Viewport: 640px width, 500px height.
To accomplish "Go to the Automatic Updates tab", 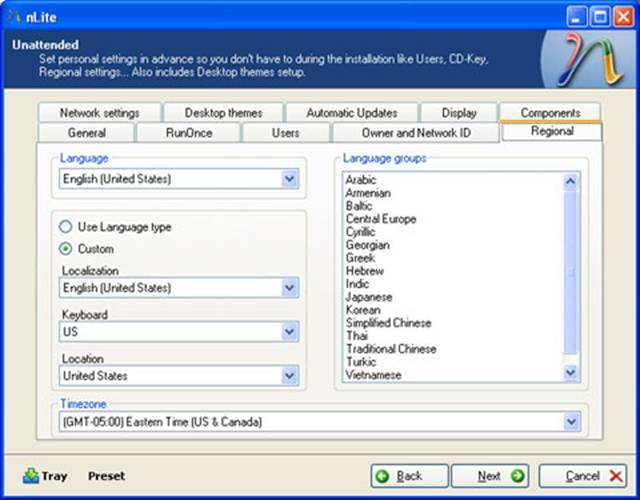I will pos(351,113).
